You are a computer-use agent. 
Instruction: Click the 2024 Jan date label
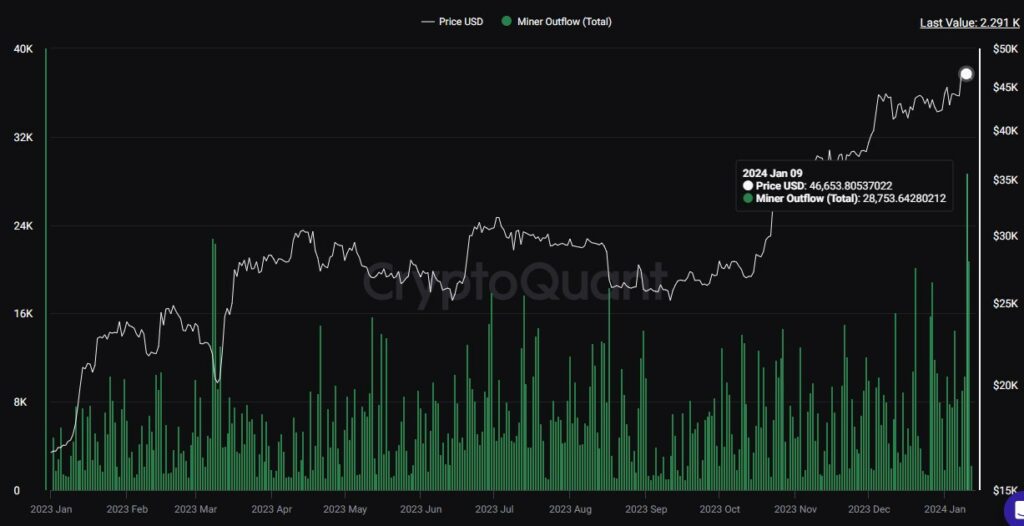coord(944,509)
